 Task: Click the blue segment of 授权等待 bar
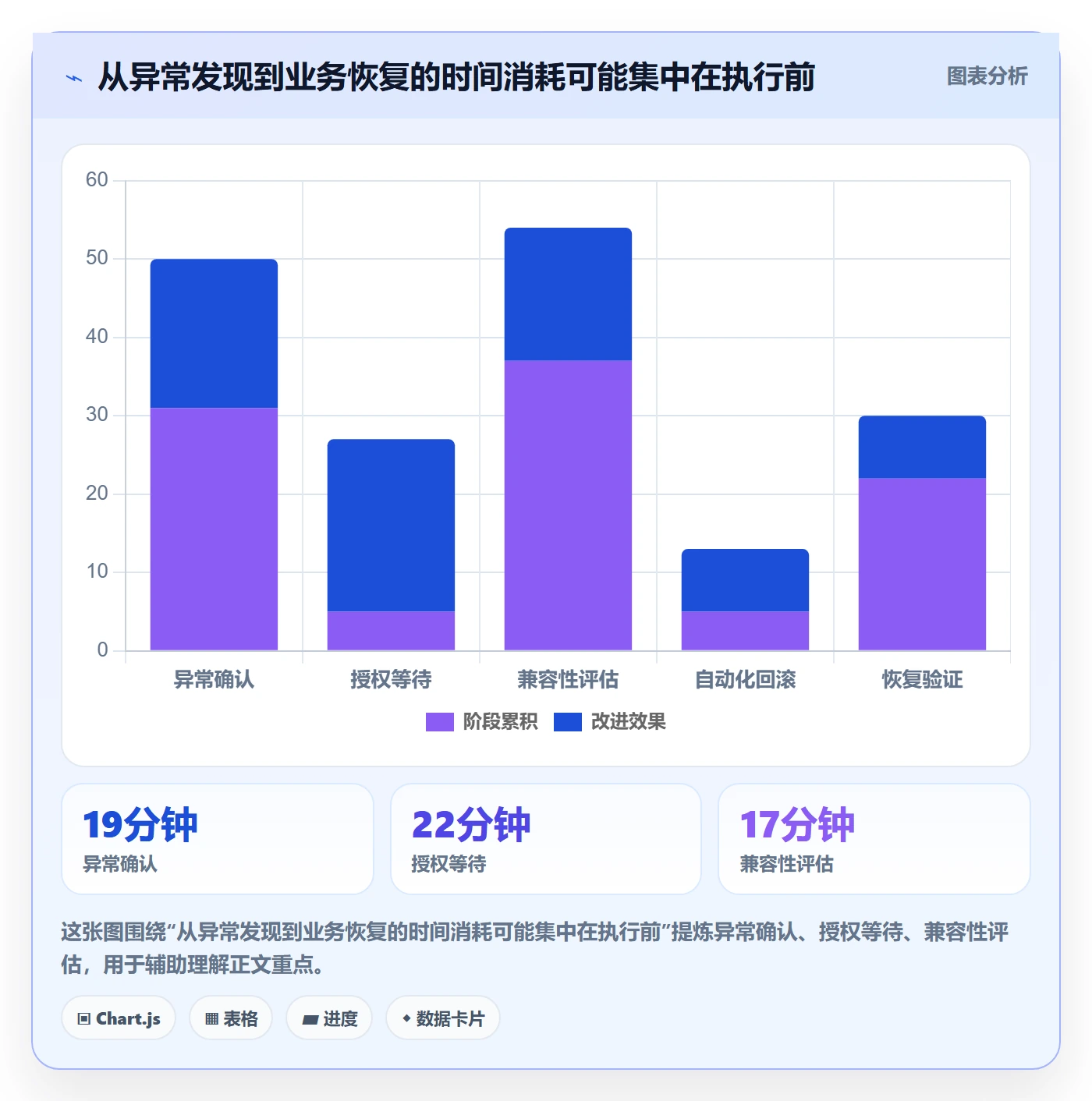tap(391, 525)
